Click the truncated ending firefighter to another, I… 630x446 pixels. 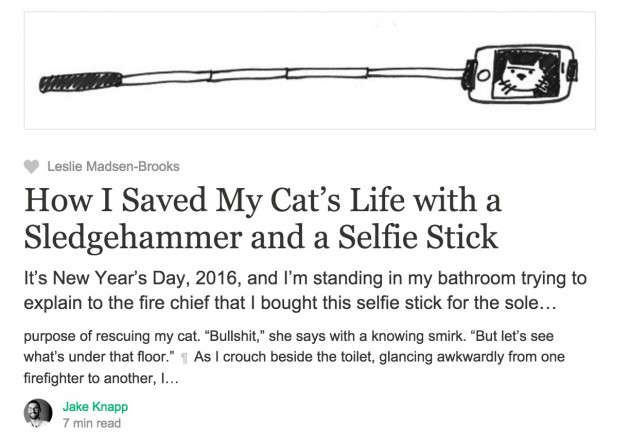[101, 378]
